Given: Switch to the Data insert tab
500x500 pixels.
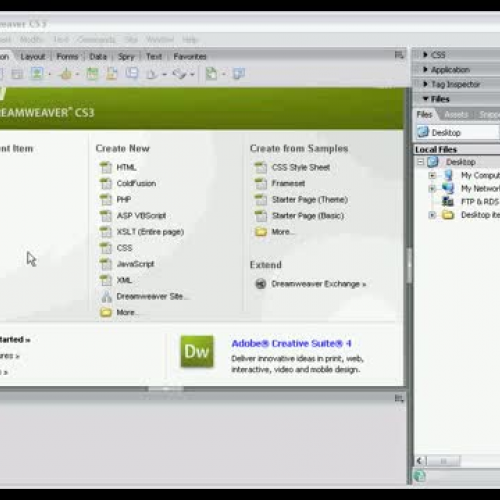Looking at the screenshot, I should (98, 57).
